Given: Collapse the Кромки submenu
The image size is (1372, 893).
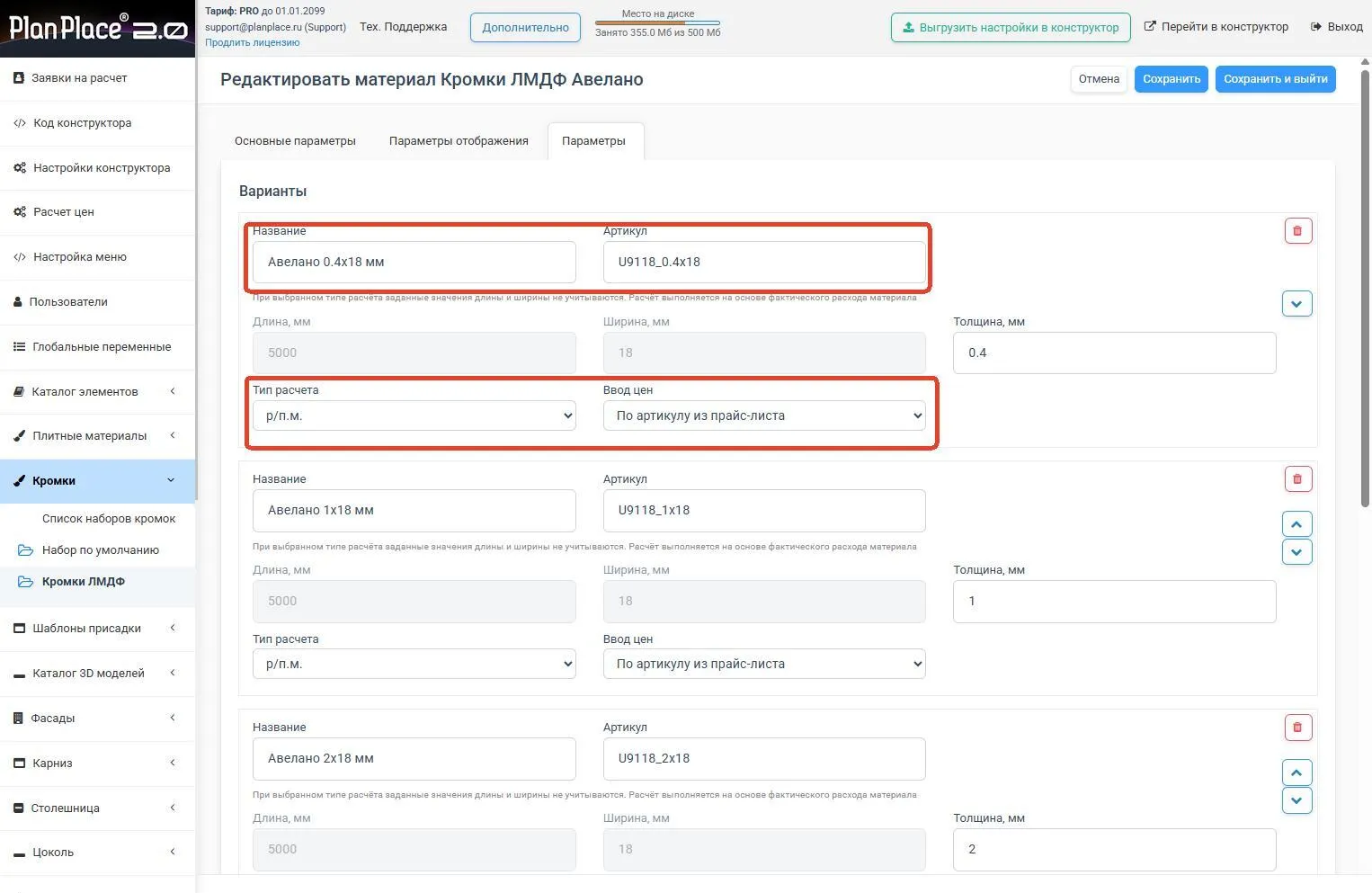Looking at the screenshot, I should pos(97,481).
